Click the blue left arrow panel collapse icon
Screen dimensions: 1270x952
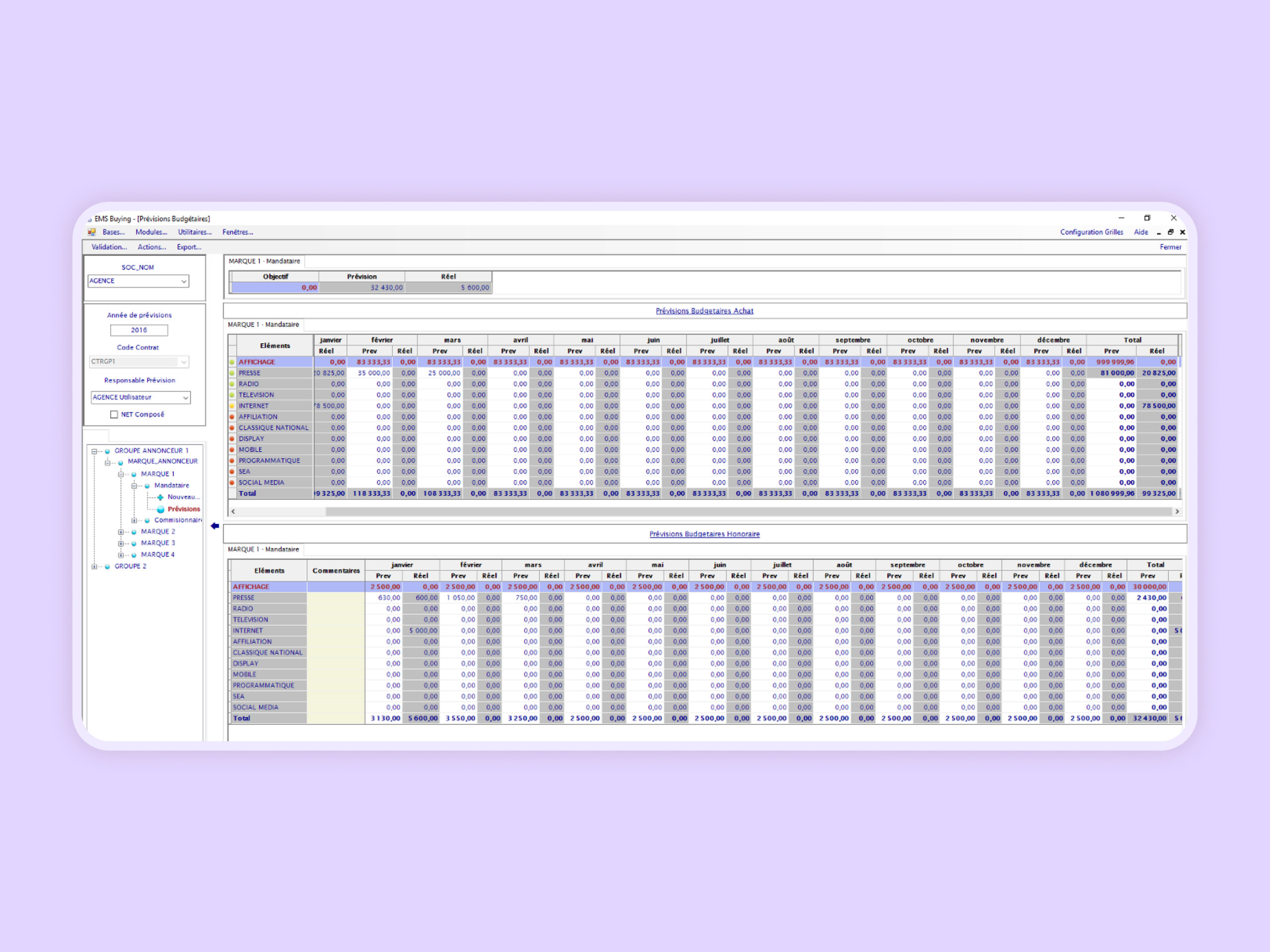[215, 526]
